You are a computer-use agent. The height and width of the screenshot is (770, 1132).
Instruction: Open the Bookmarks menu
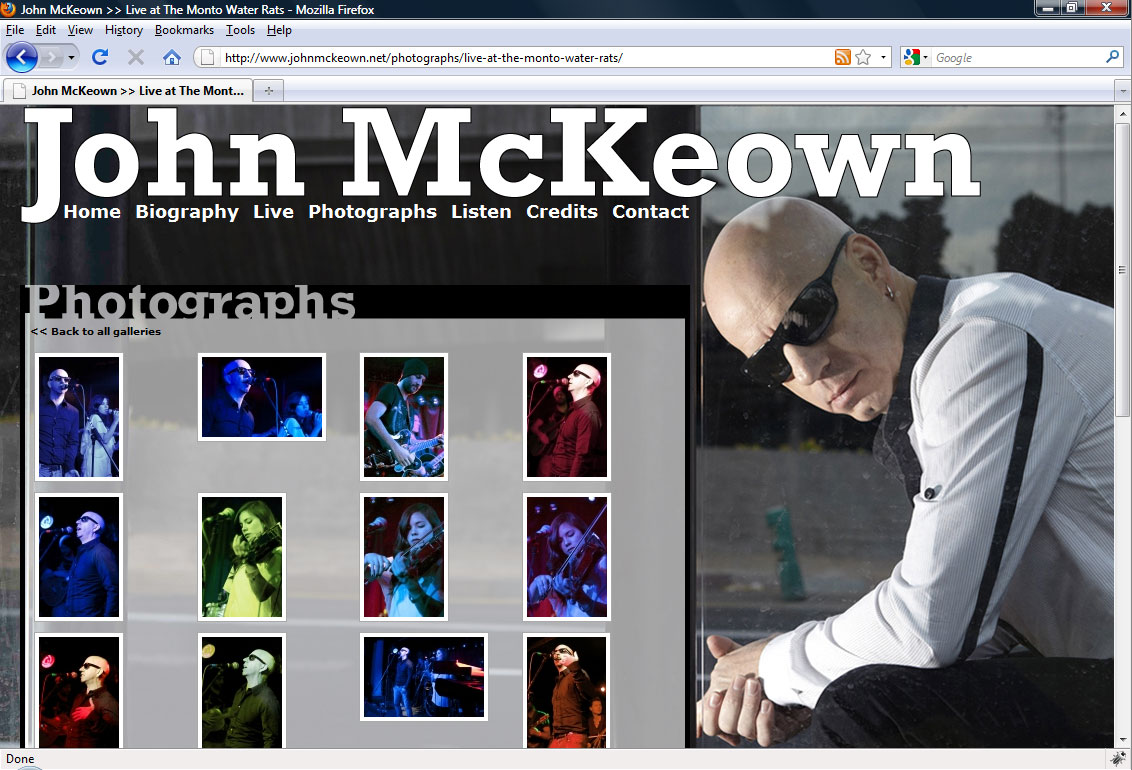coord(184,30)
